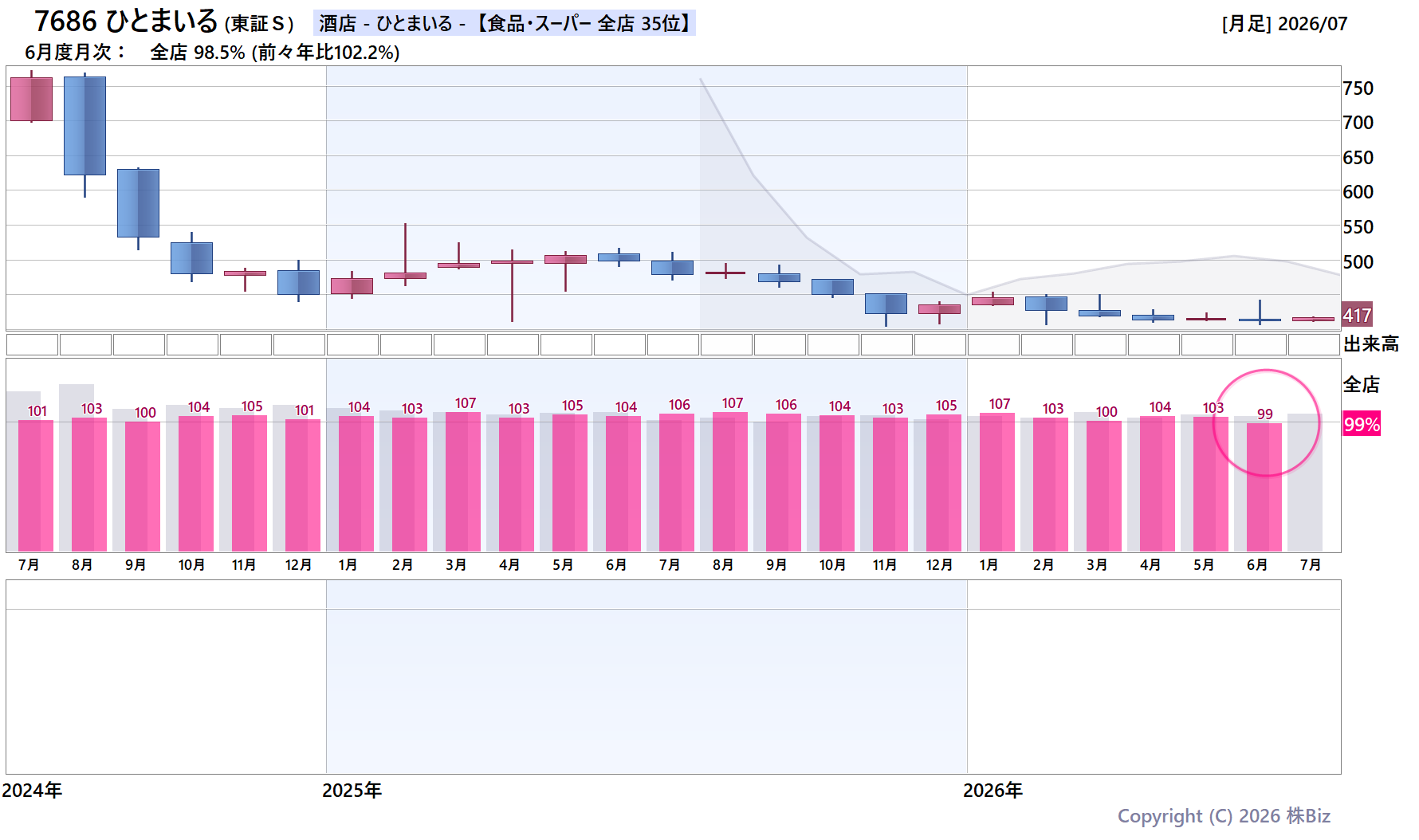Image resolution: width=1419 pixels, height=840 pixels.
Task: Click the 10月 label under the 2024 bar
Action: pos(191,565)
